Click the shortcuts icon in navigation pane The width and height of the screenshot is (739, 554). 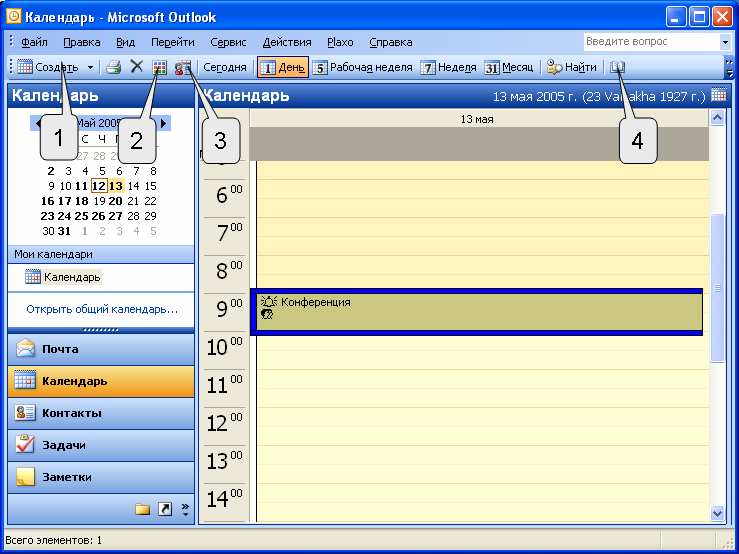tap(164, 509)
